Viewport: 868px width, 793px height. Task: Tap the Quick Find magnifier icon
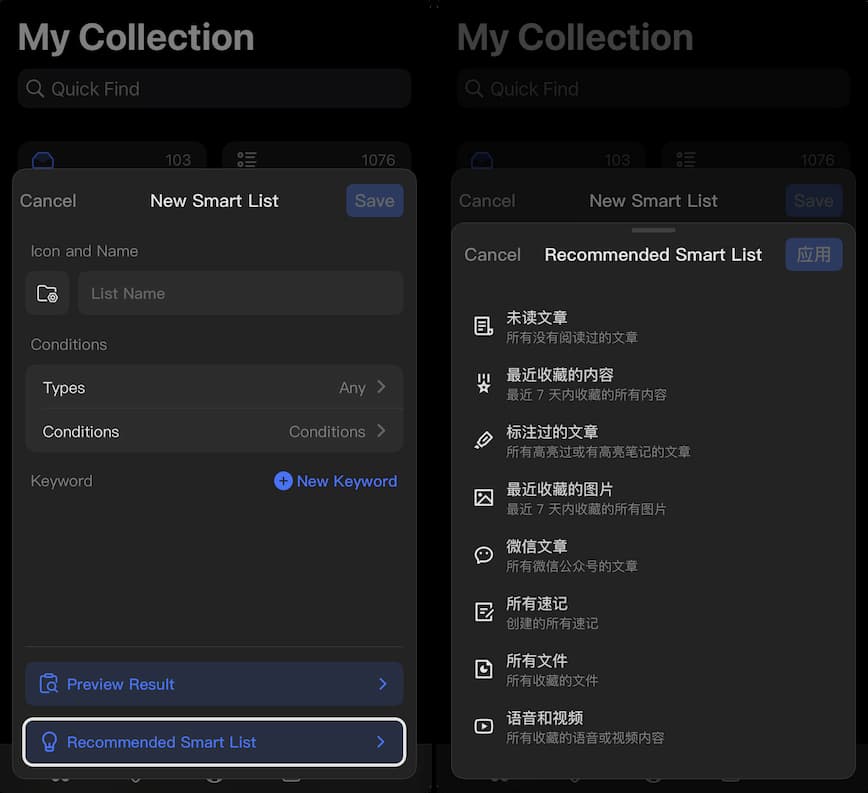(35, 88)
